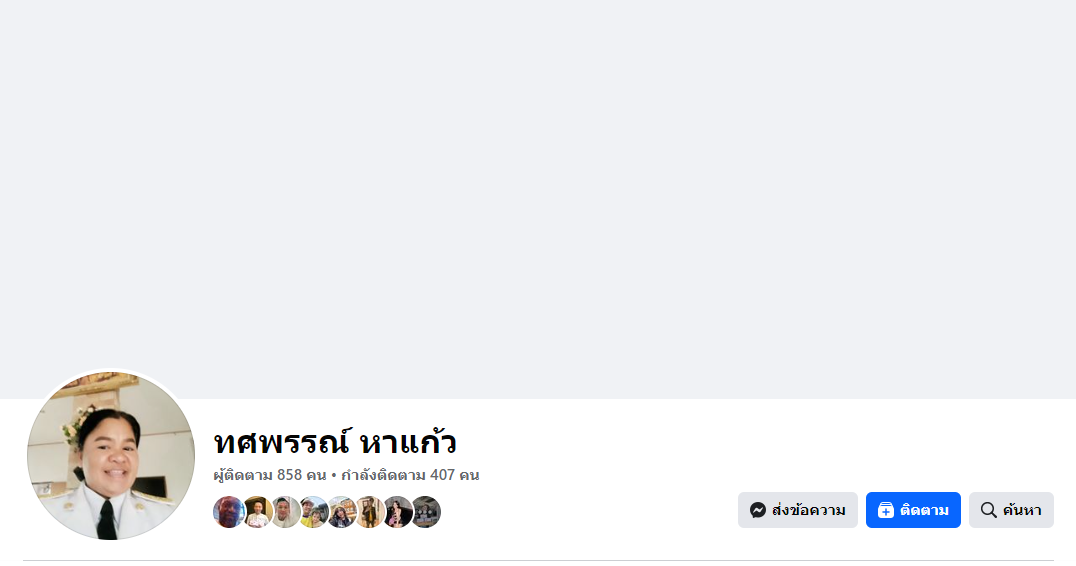Click the profile name ทศพรรณ์ หาแก้ว
1076x566 pixels.
[x=335, y=442]
